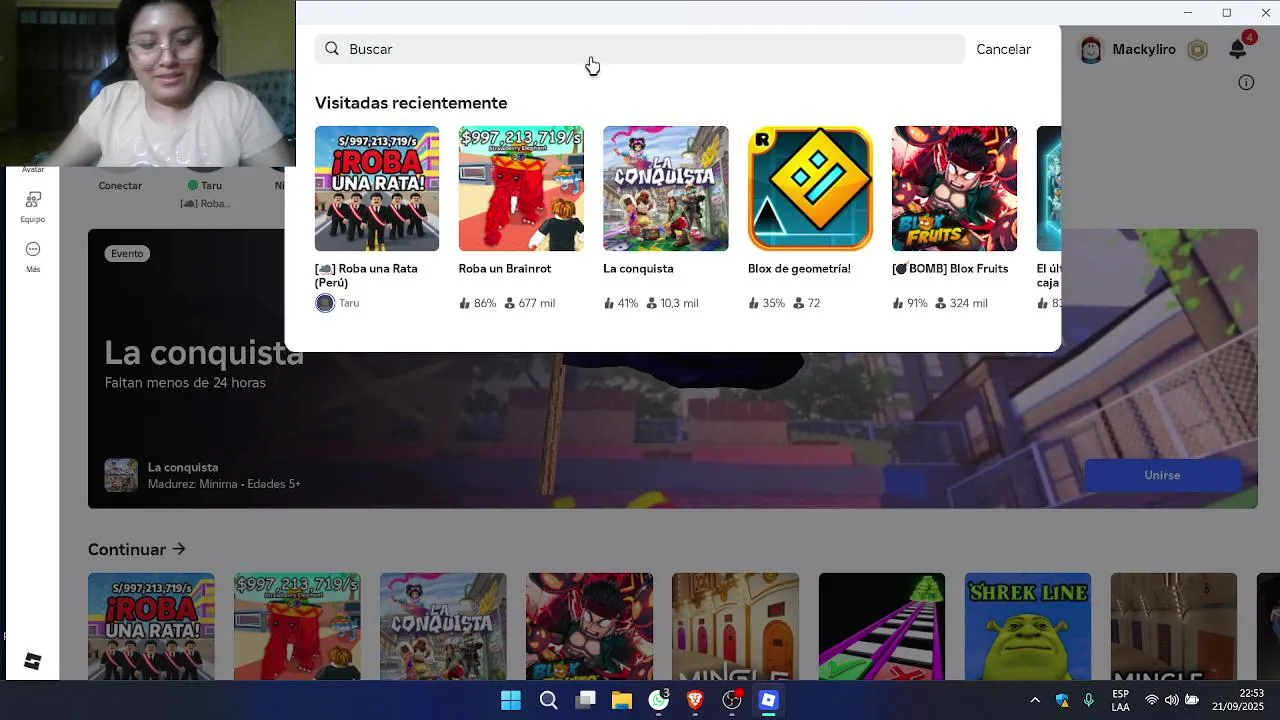Open WhatsApp from the taskbar
This screenshot has width=1280, height=720.
(658, 700)
